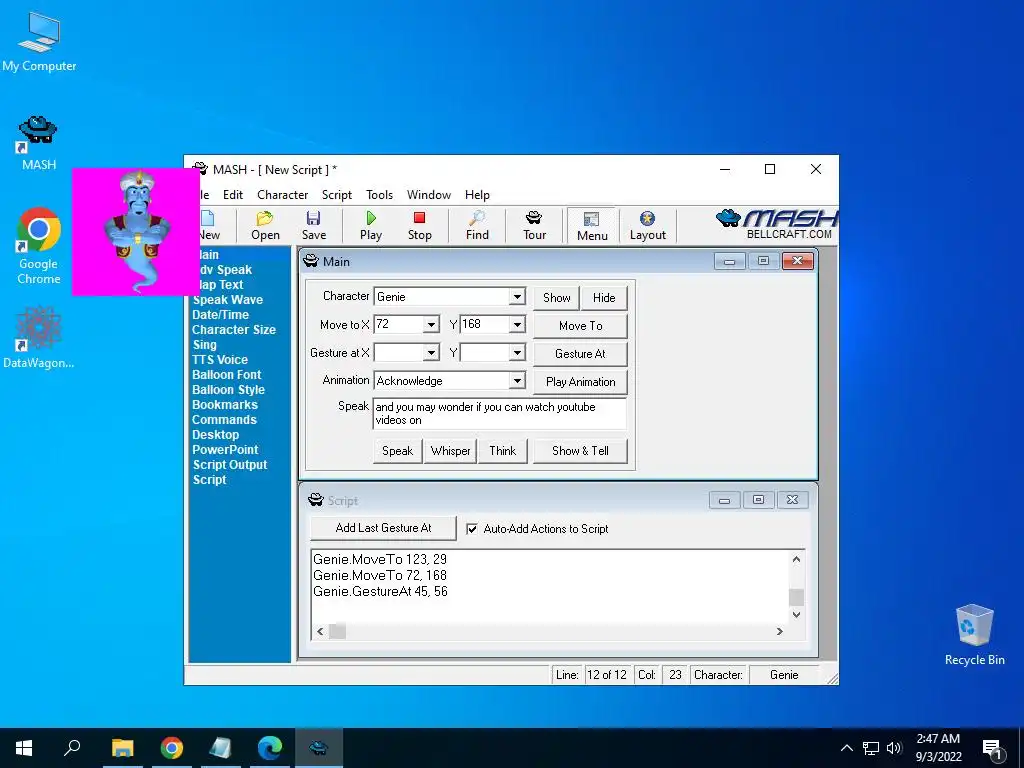Click the Speak button
The height and width of the screenshot is (768, 1024).
(397, 451)
